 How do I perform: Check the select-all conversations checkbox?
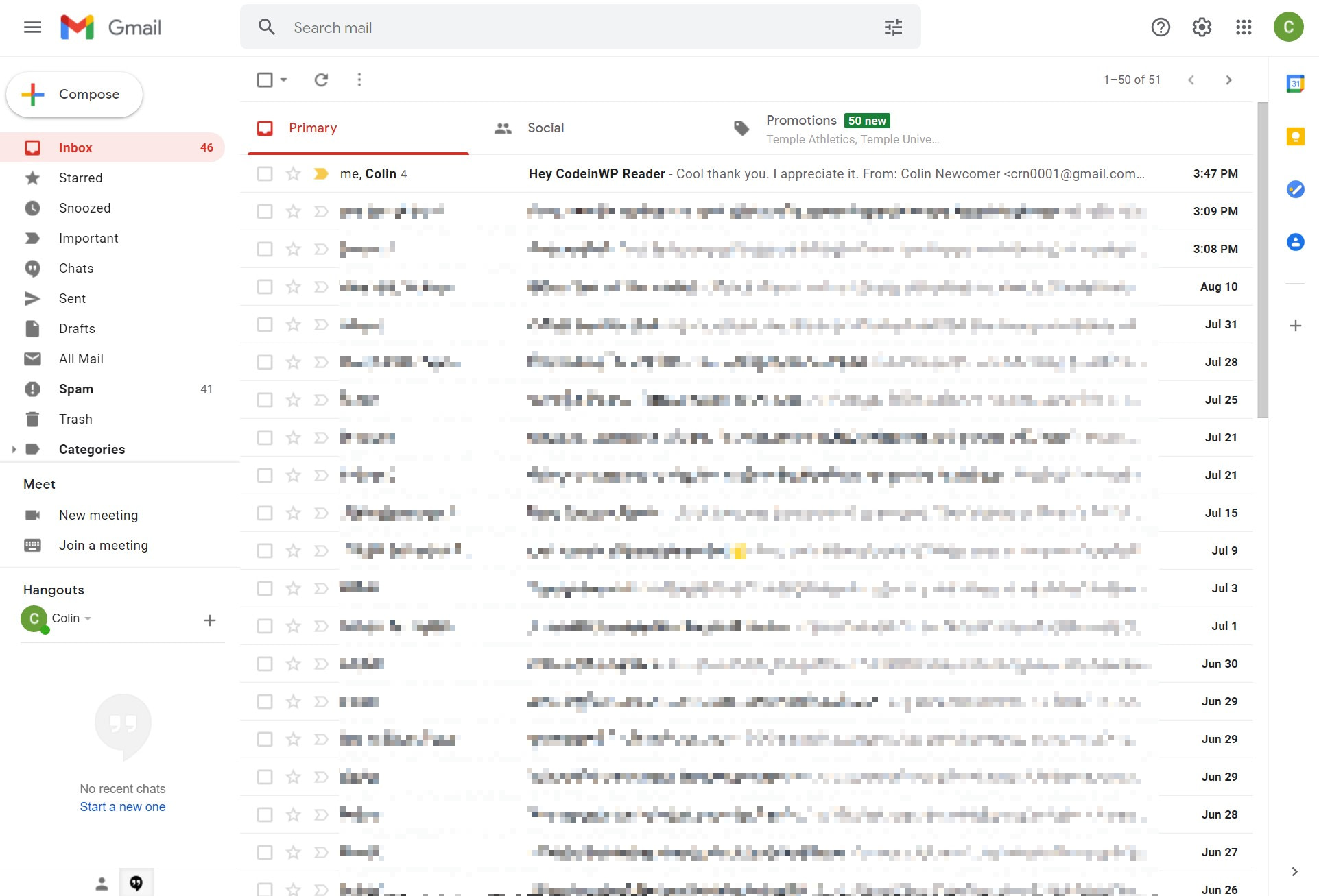265,80
